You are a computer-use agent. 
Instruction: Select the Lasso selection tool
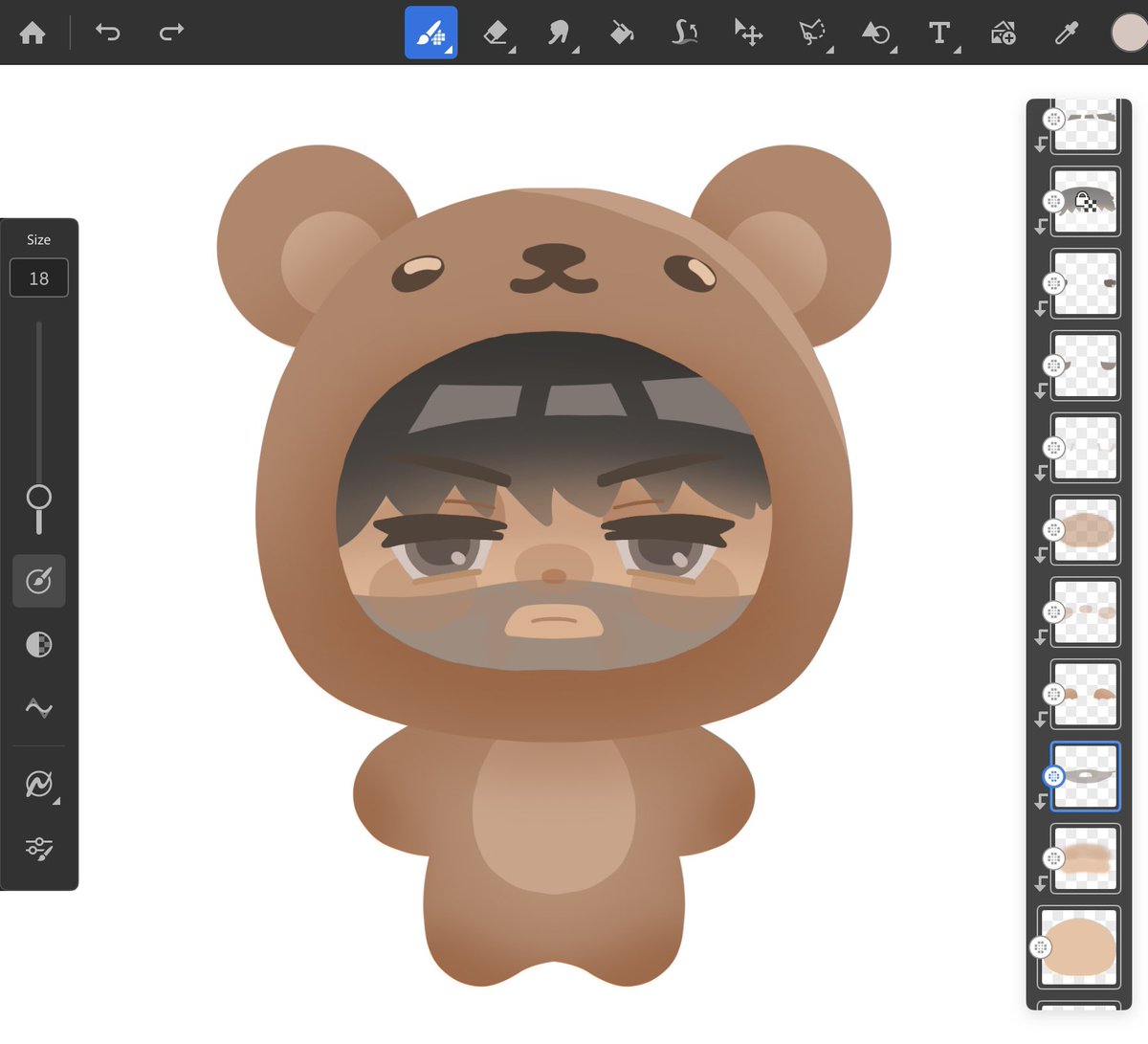pyautogui.click(x=812, y=33)
